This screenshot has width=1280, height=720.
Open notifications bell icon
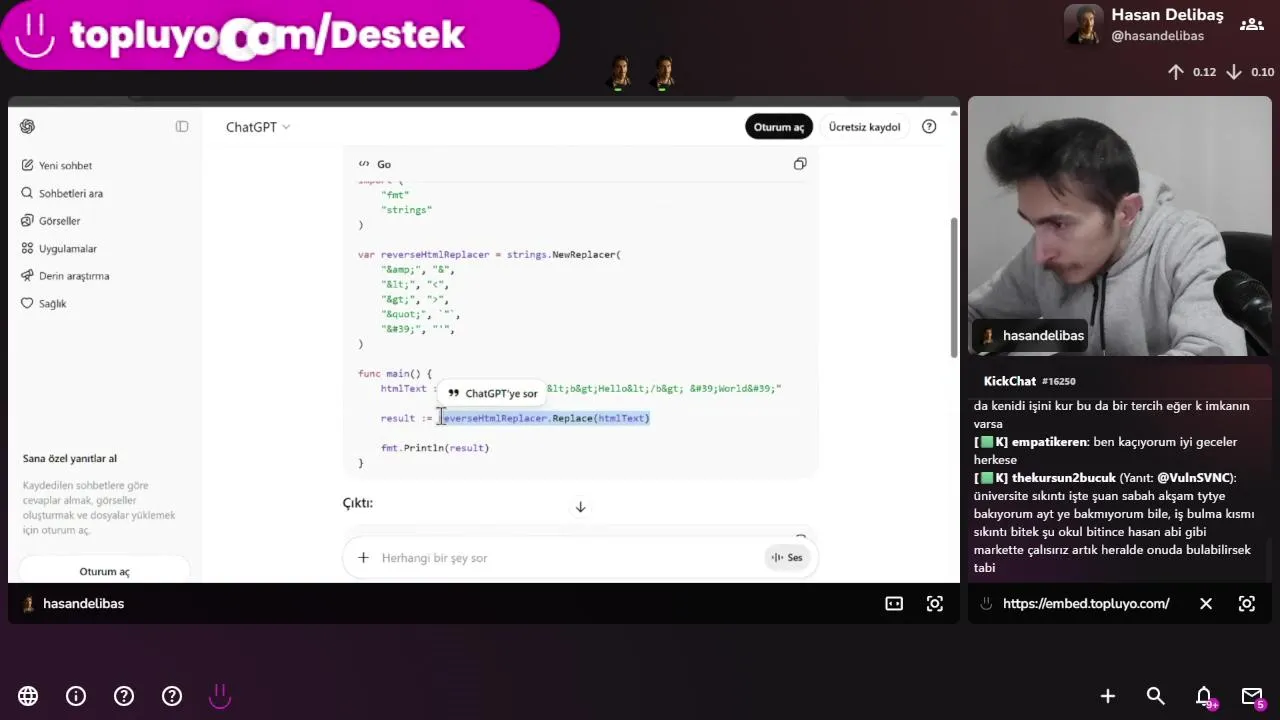(1204, 696)
